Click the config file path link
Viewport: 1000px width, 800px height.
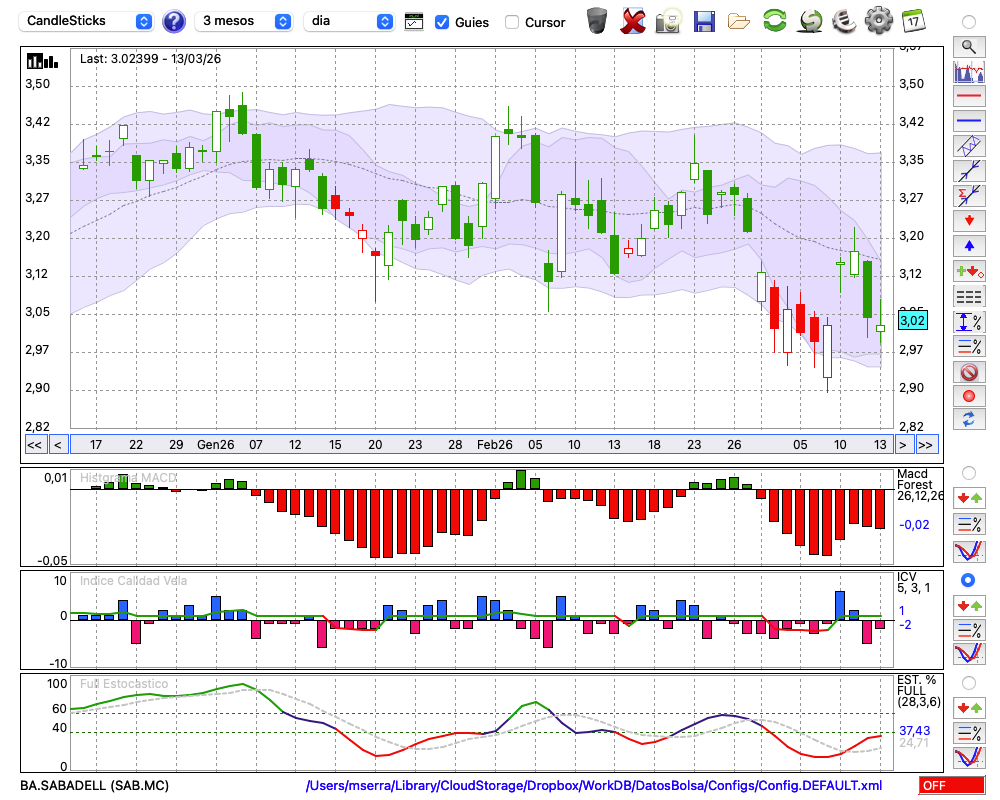point(594,786)
